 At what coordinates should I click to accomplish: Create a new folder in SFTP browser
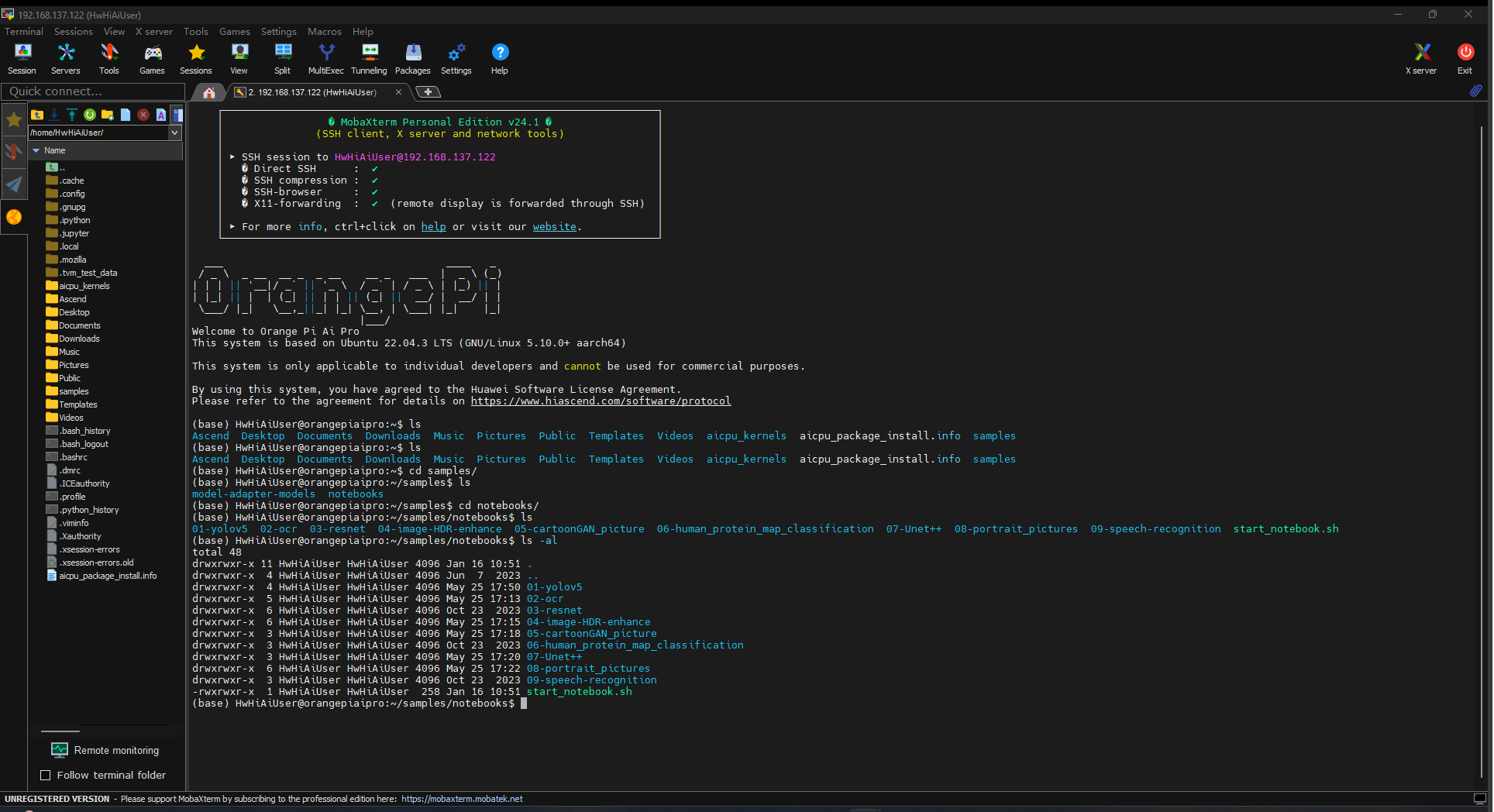click(x=108, y=115)
